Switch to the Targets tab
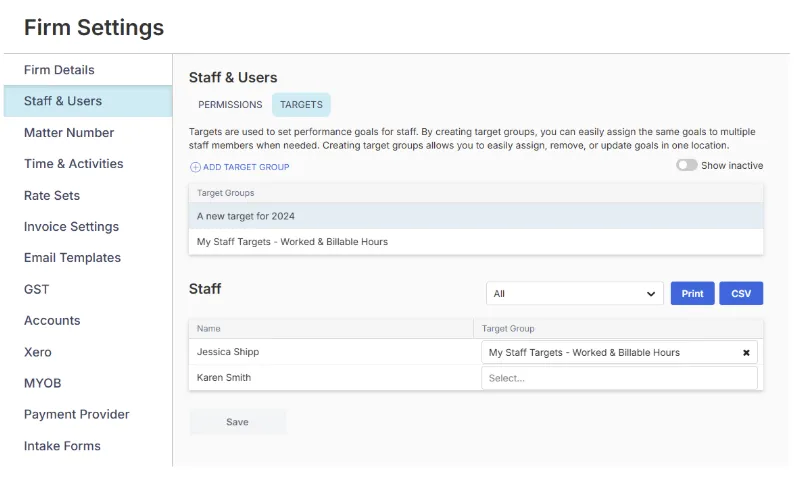802x481 pixels. click(301, 105)
